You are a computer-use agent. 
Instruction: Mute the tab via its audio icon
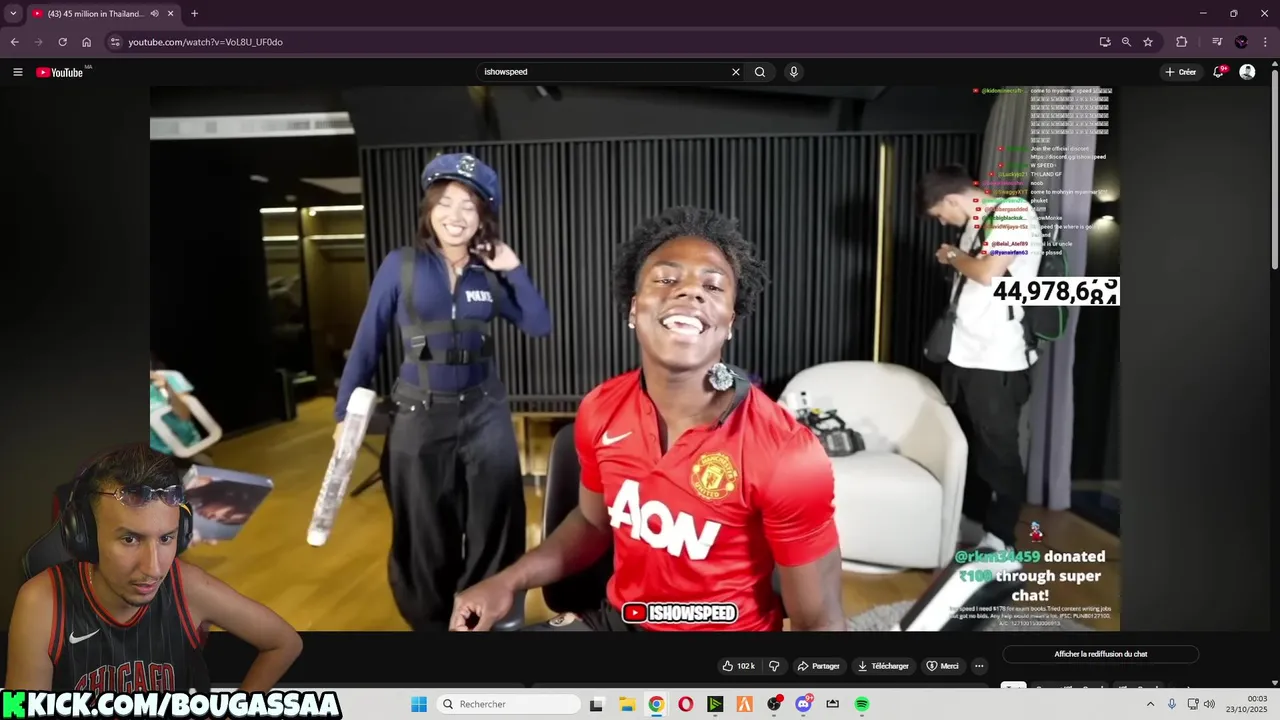point(154,14)
